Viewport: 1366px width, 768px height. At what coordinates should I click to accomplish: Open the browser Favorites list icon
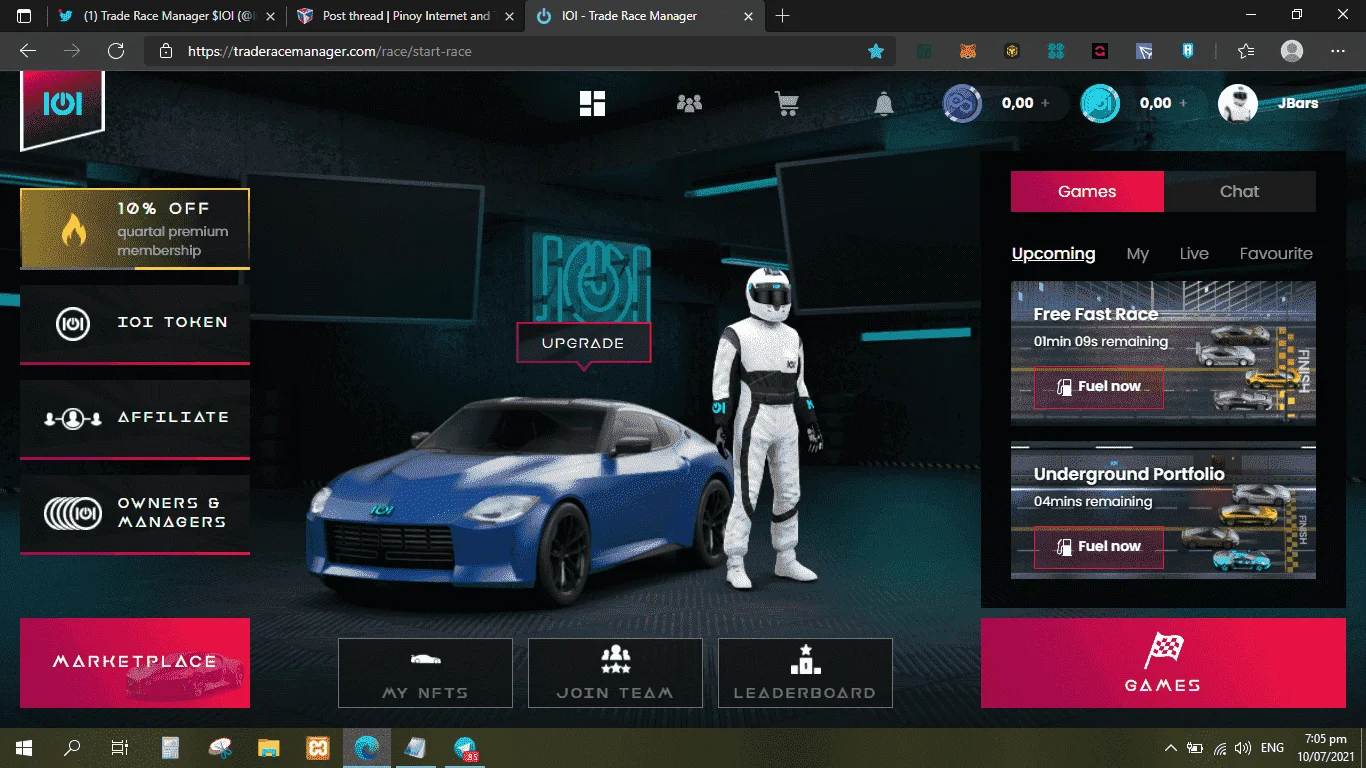pyautogui.click(x=1245, y=51)
